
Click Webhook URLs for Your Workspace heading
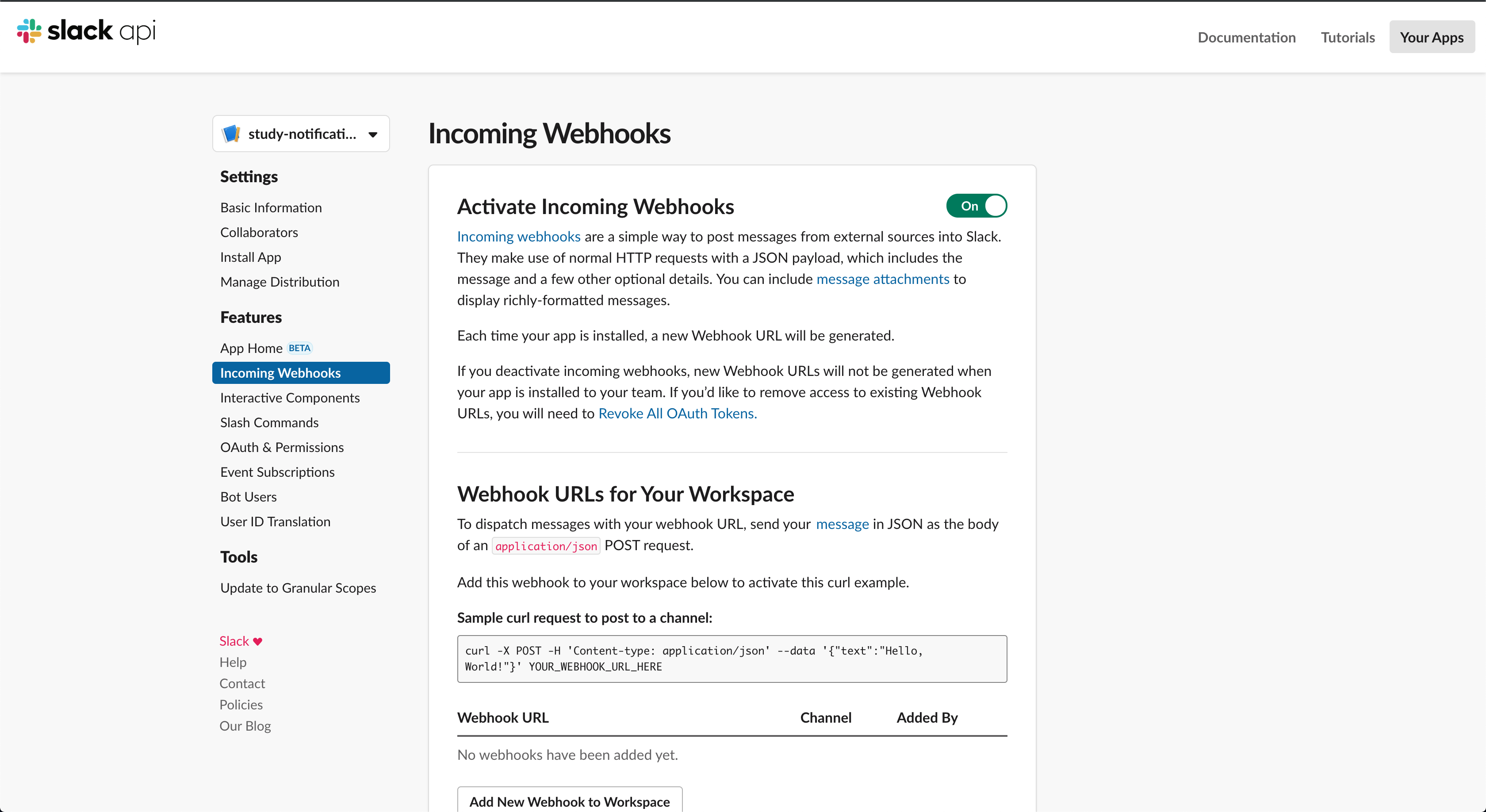click(625, 494)
